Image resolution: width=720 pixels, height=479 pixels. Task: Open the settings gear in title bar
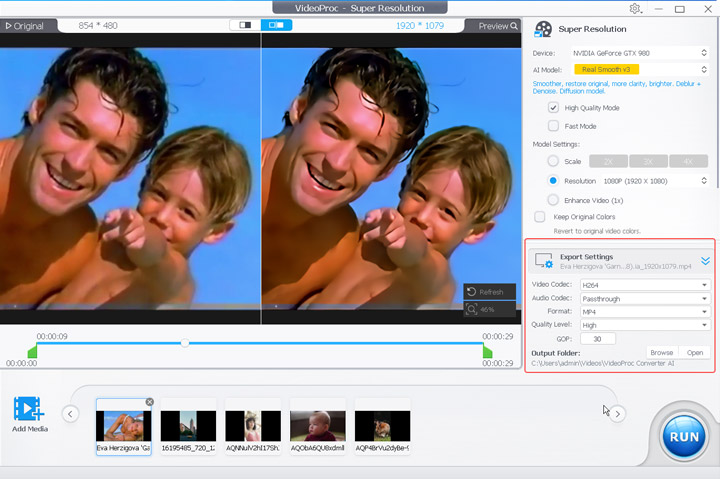tap(635, 9)
